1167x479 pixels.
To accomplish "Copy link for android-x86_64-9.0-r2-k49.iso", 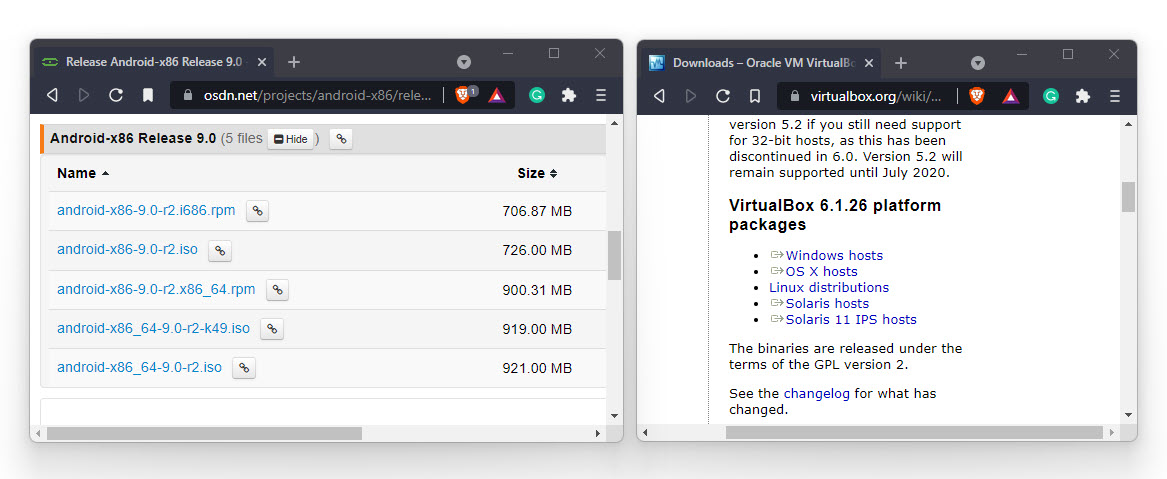I will click(x=272, y=329).
